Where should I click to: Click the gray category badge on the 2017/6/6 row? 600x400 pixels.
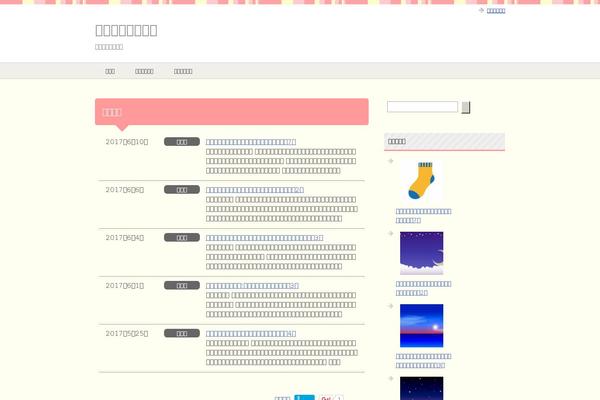pyautogui.click(x=182, y=189)
